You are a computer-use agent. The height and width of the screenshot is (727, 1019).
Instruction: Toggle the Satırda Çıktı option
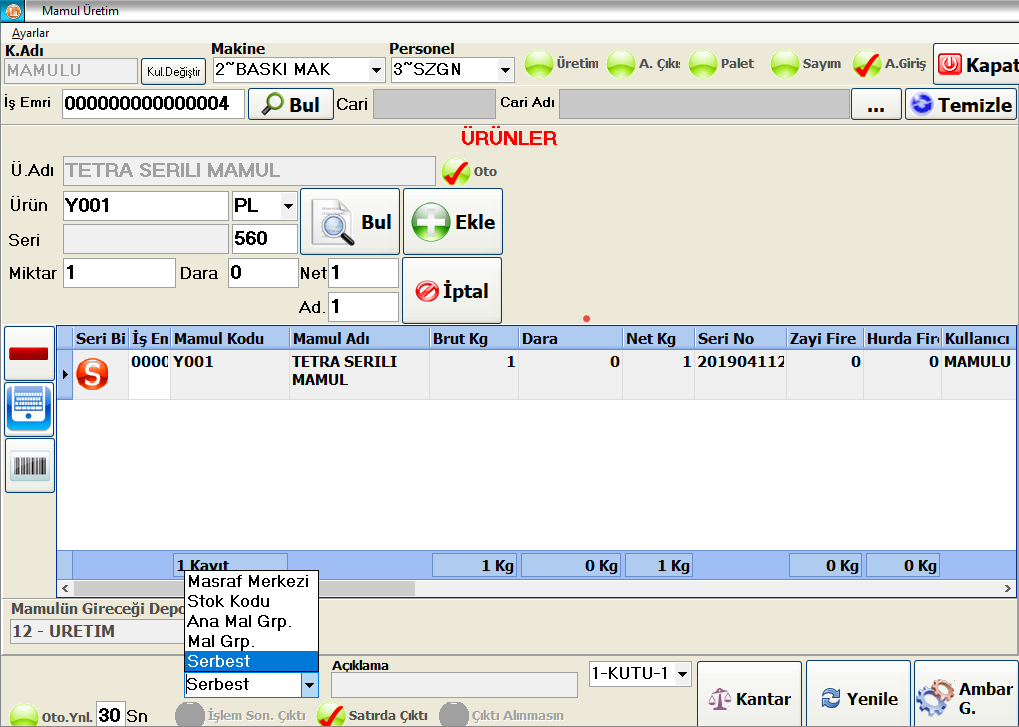point(331,715)
